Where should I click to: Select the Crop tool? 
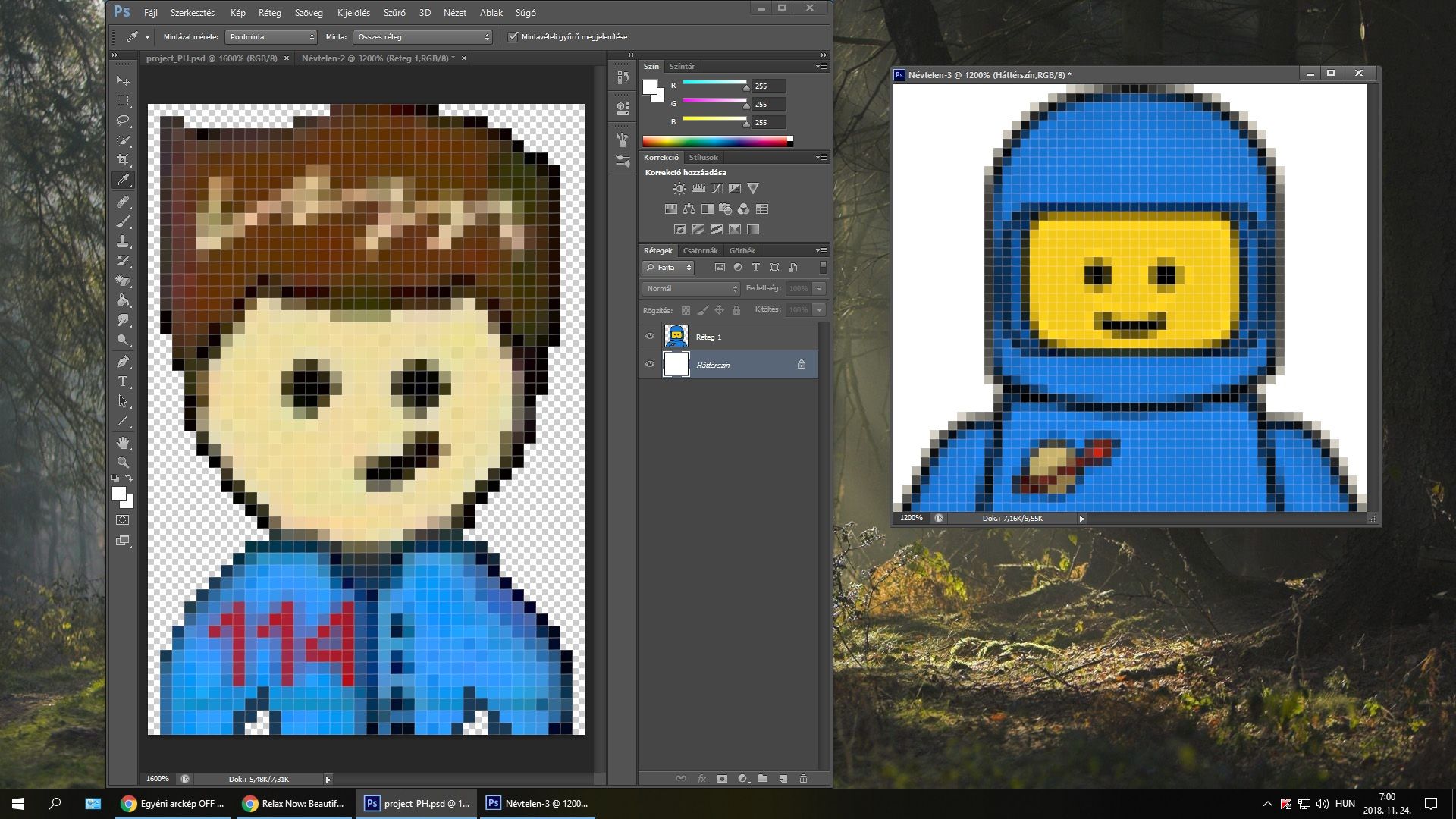click(x=123, y=160)
